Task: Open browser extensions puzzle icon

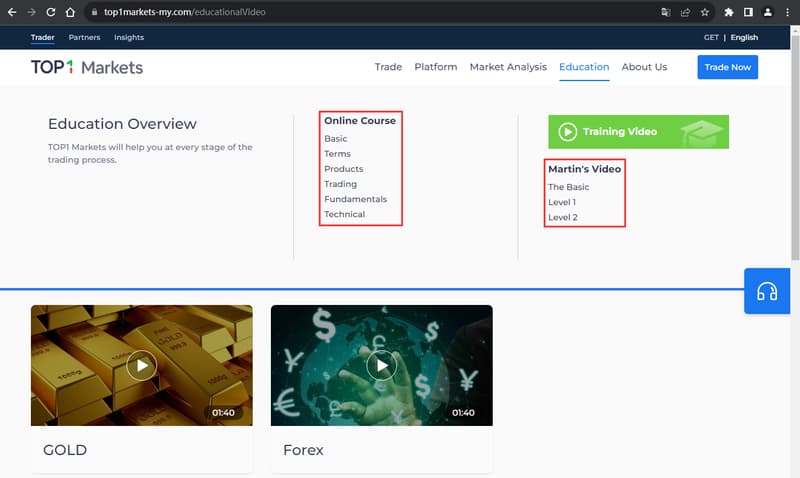Action: pyautogui.click(x=729, y=12)
